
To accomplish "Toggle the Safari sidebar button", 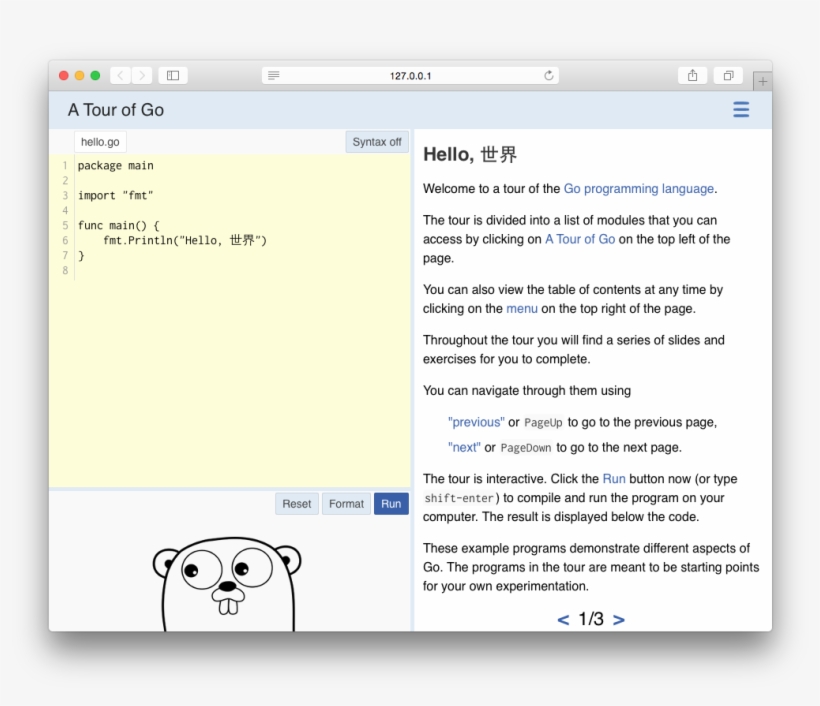I will pyautogui.click(x=173, y=76).
